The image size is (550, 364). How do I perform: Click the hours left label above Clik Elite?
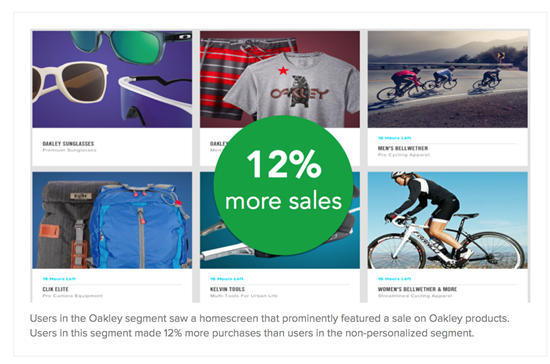click(59, 279)
